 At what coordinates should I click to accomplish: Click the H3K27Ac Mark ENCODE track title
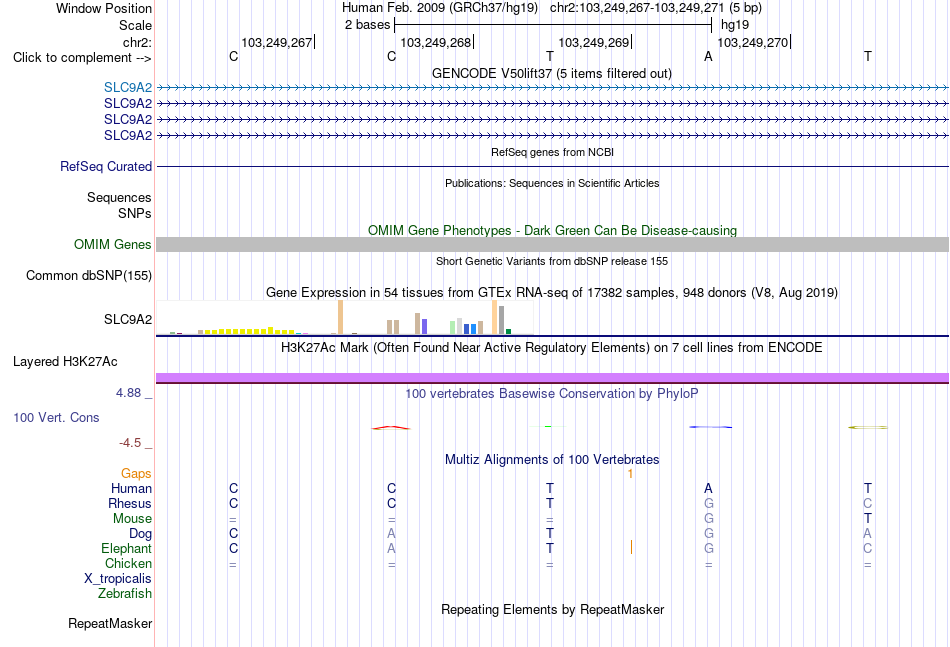[x=552, y=348]
